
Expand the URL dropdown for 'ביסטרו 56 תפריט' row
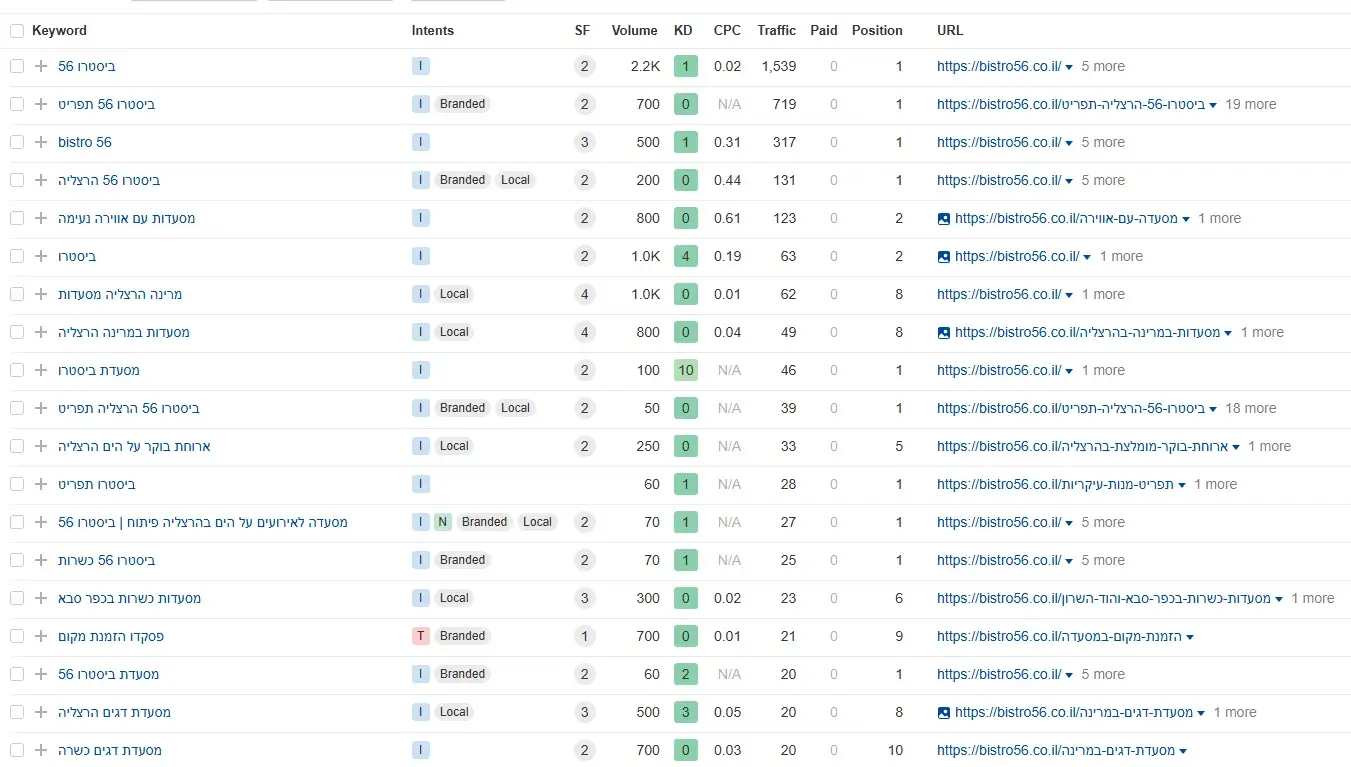point(1213,105)
